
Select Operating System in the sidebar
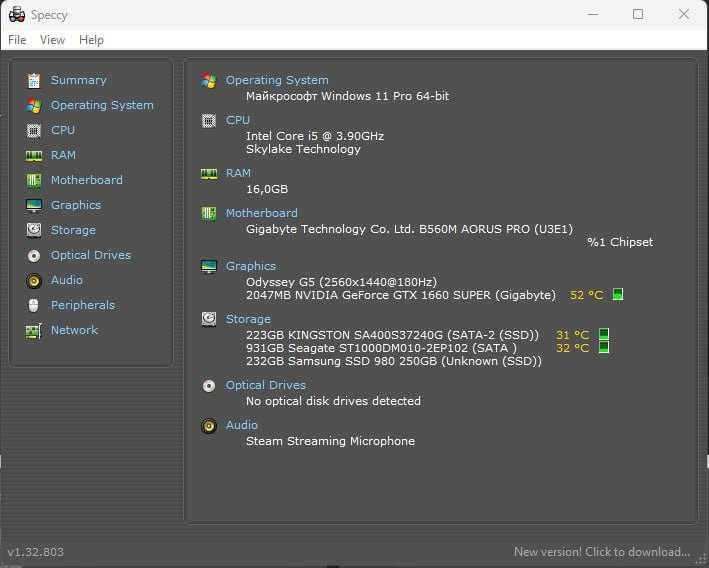coord(102,105)
